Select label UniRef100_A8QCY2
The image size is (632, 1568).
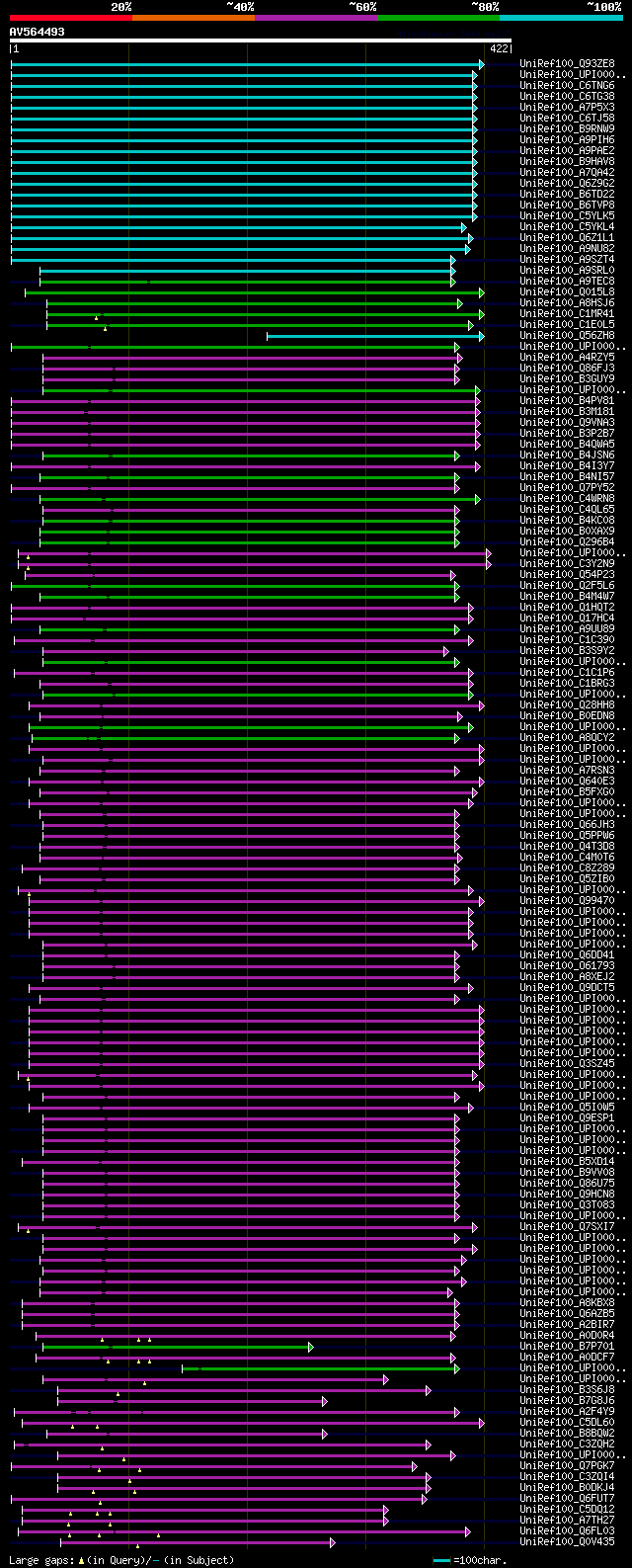pyautogui.click(x=567, y=738)
